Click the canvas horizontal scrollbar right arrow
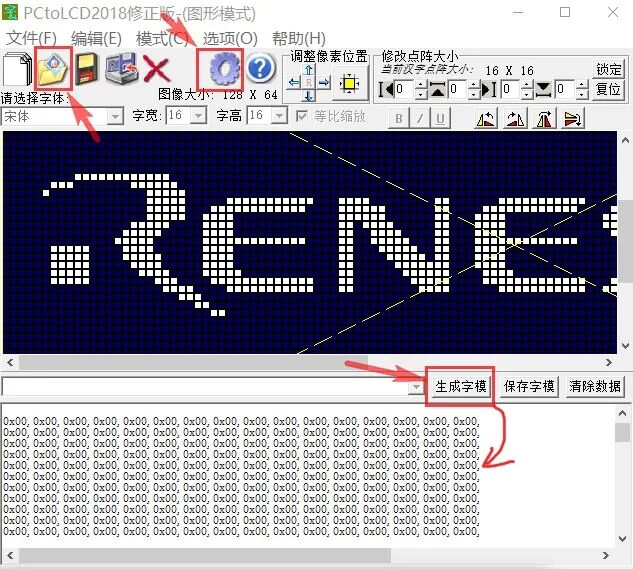This screenshot has width=633, height=569. click(x=609, y=362)
